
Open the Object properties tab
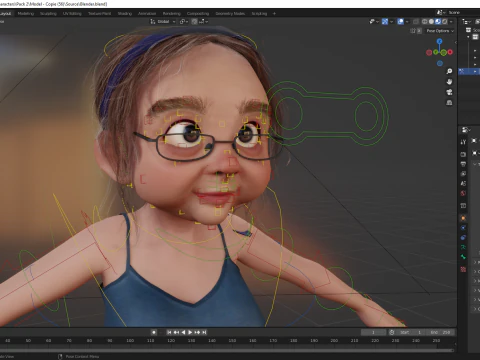coord(463,218)
